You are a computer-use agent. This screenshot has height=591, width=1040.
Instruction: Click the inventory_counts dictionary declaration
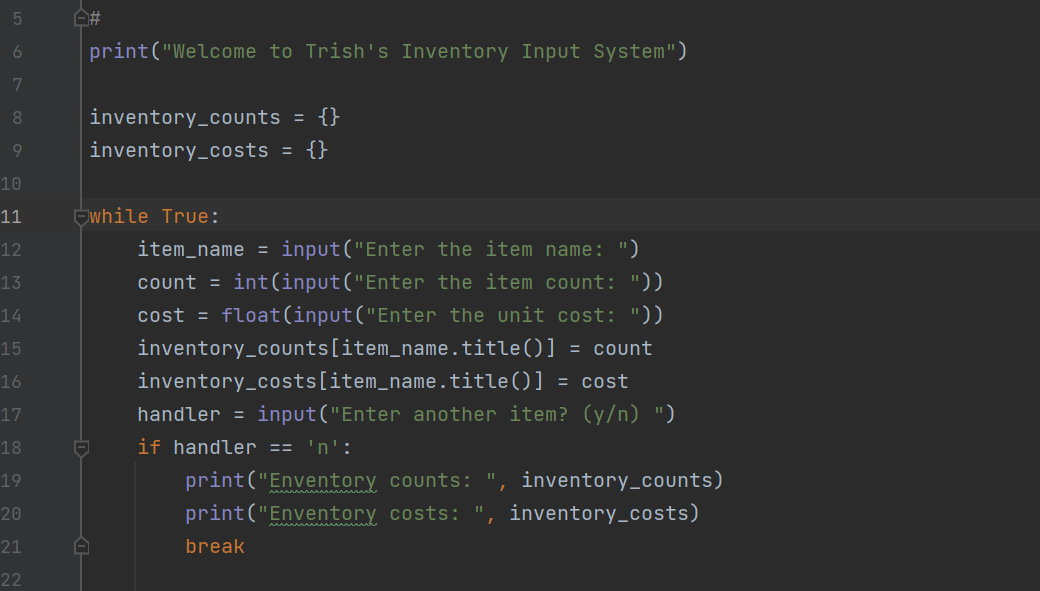[x=184, y=117]
